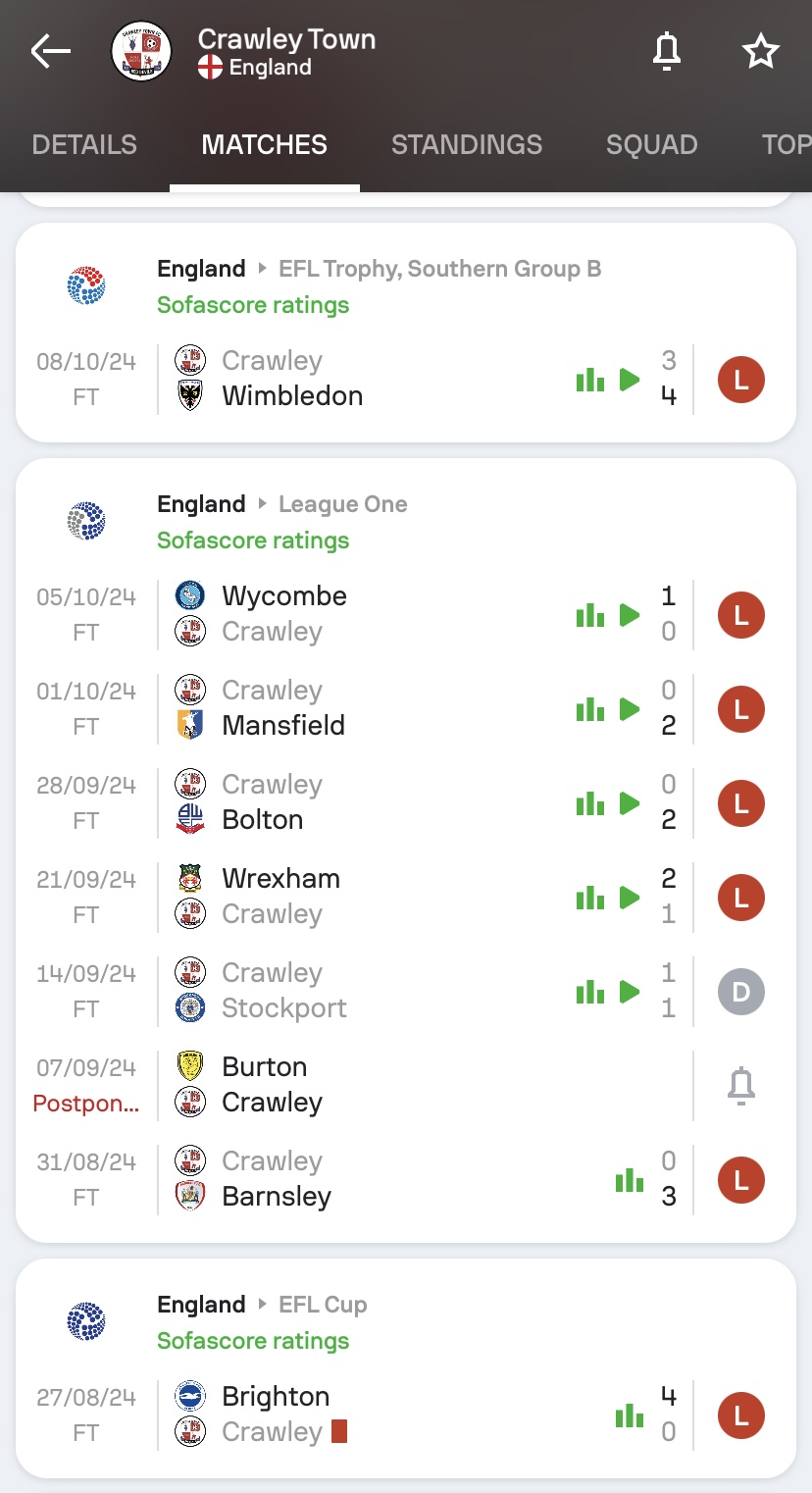The height and width of the screenshot is (1493, 812).
Task: Open stats icon for Crawley vs Barnsley
Action: (x=630, y=1180)
